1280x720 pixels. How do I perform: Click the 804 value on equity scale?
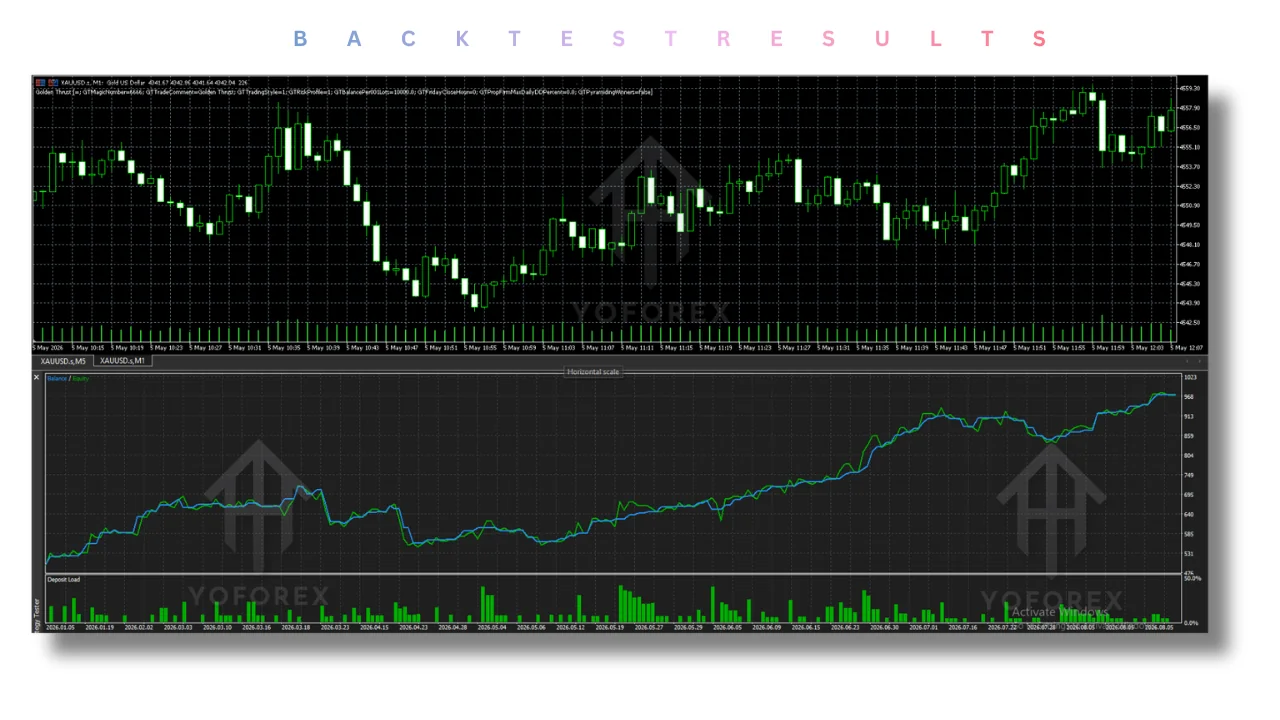coord(1189,455)
